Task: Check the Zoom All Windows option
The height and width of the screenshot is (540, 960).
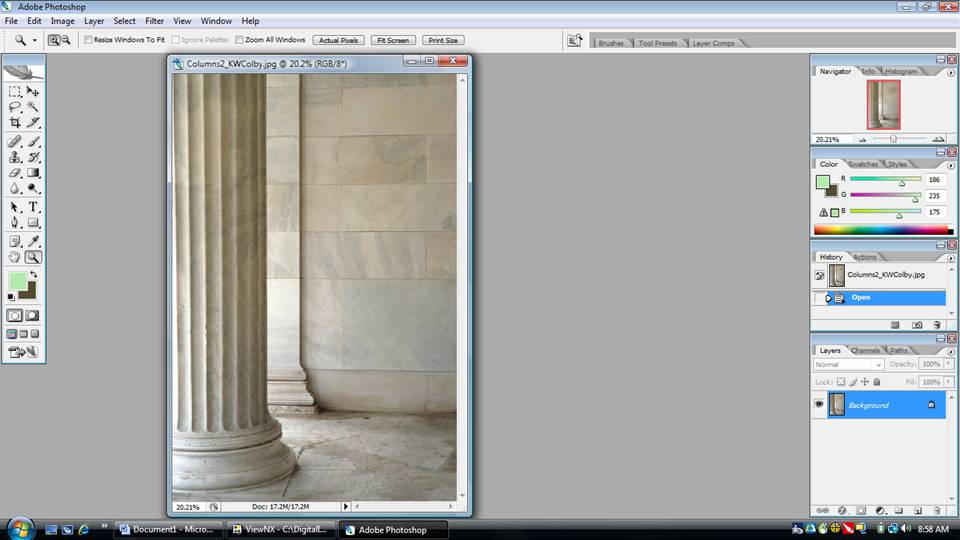Action: (240, 40)
